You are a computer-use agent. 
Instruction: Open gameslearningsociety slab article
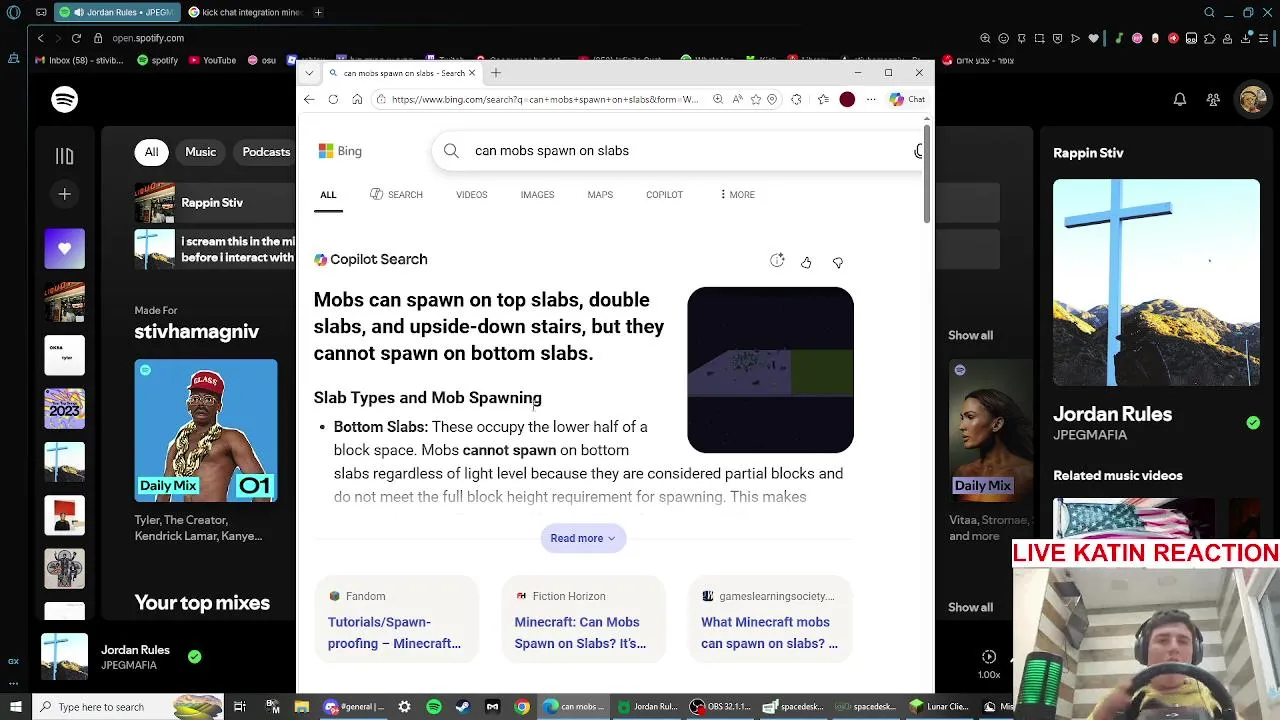pyautogui.click(x=770, y=619)
